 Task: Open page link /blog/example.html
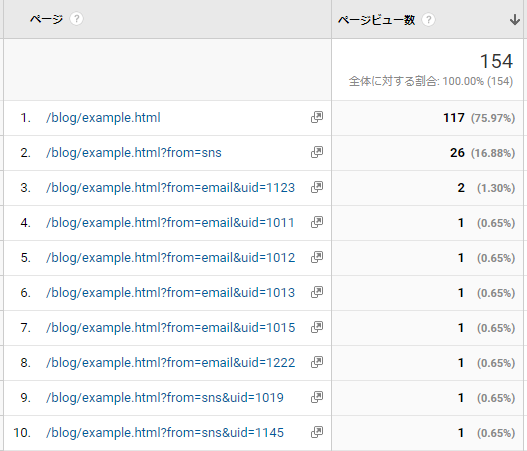(103, 118)
